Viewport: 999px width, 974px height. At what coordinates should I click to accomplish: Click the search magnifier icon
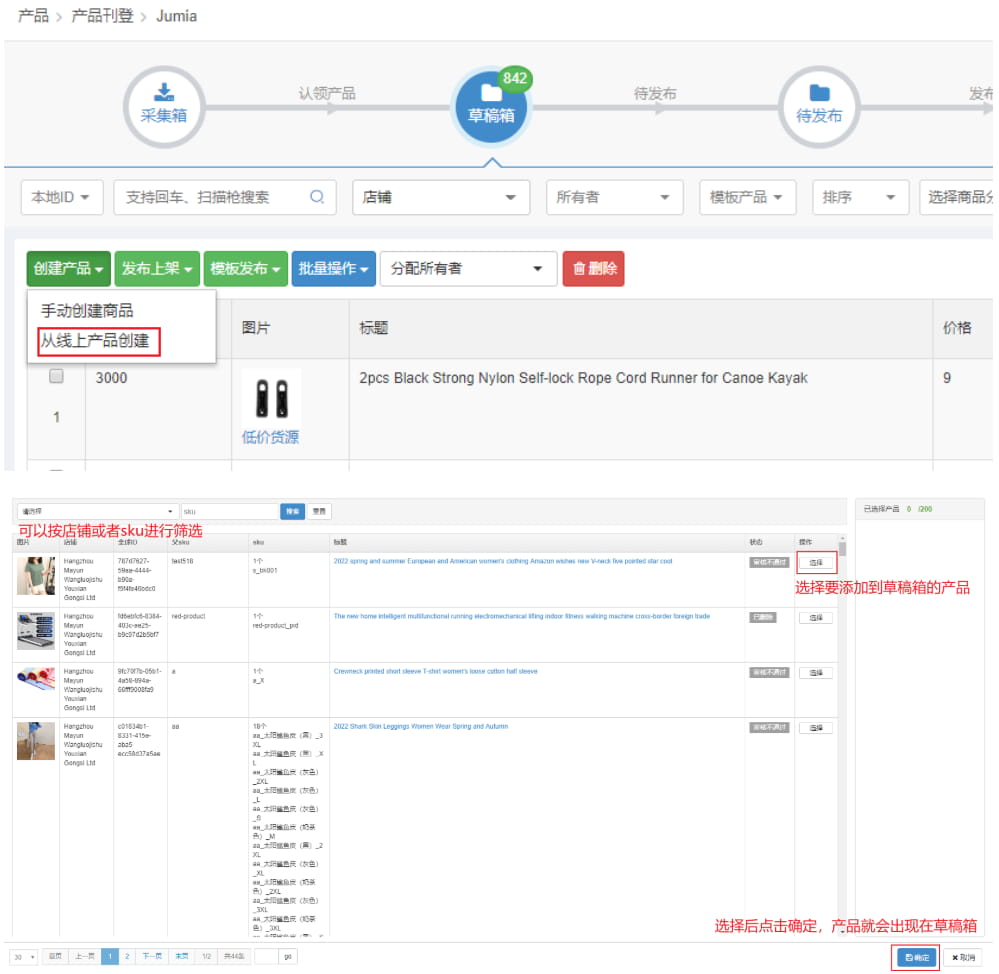316,197
